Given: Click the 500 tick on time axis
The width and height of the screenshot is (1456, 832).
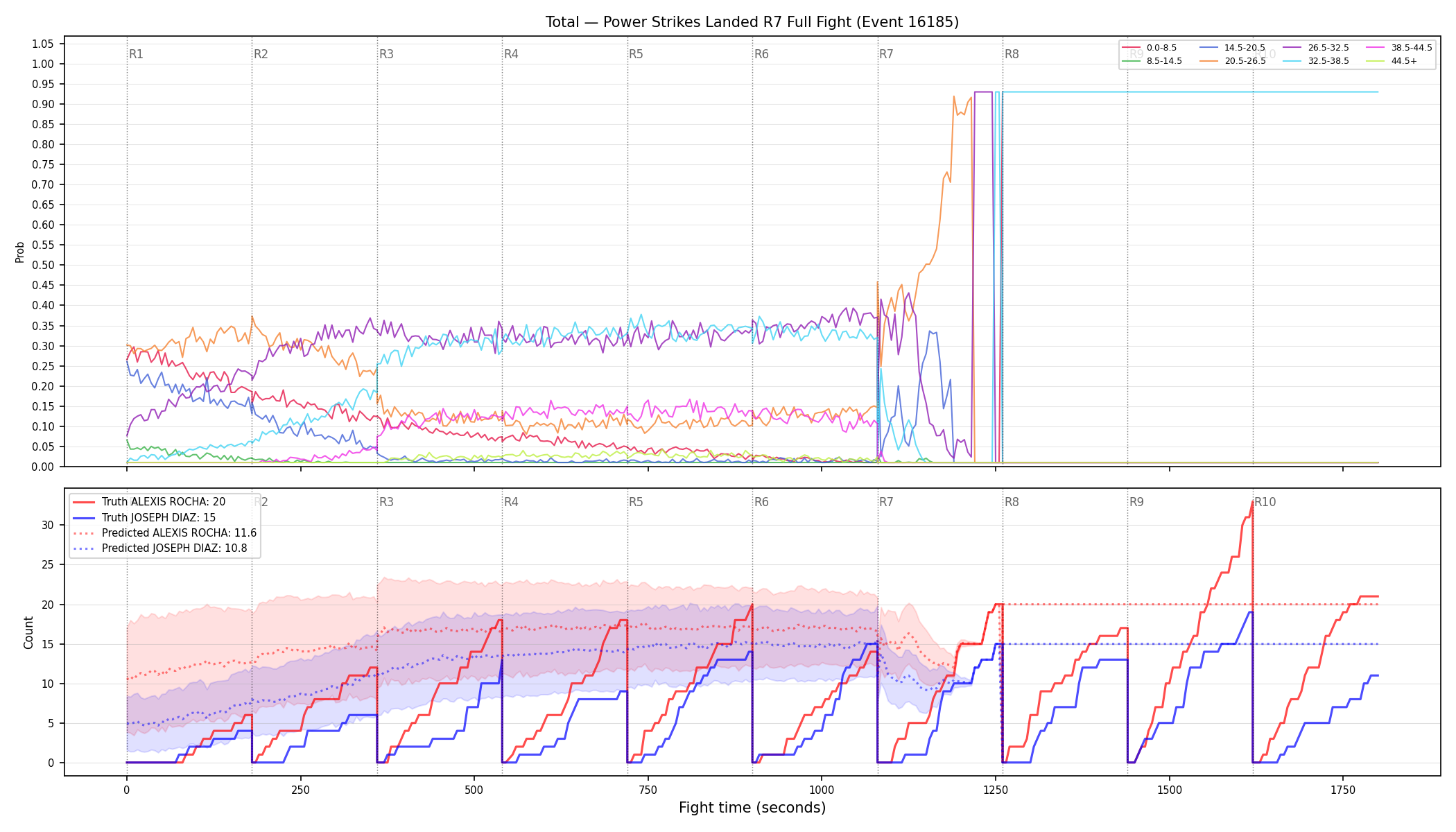Looking at the screenshot, I should point(474,790).
